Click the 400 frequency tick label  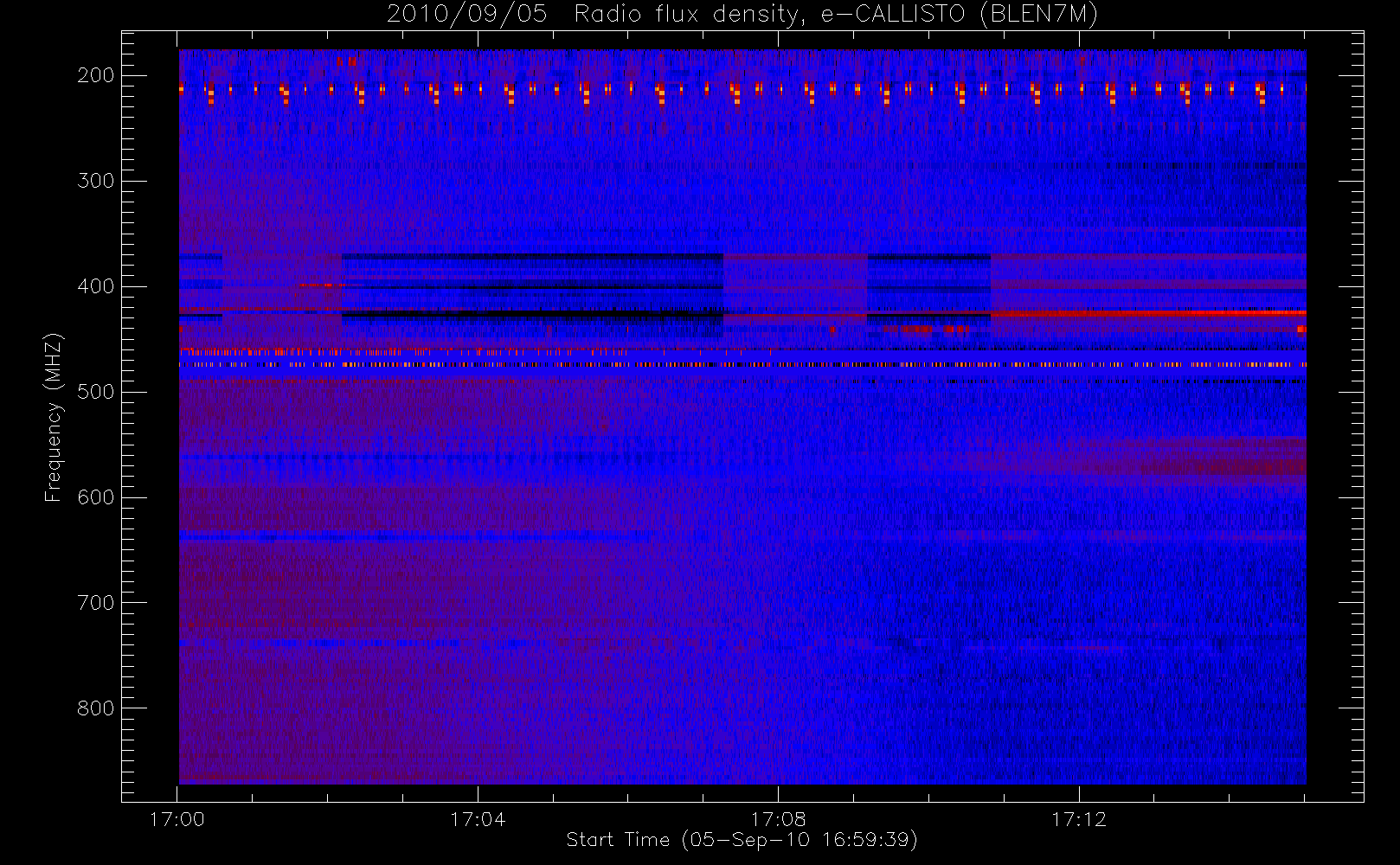95,286
